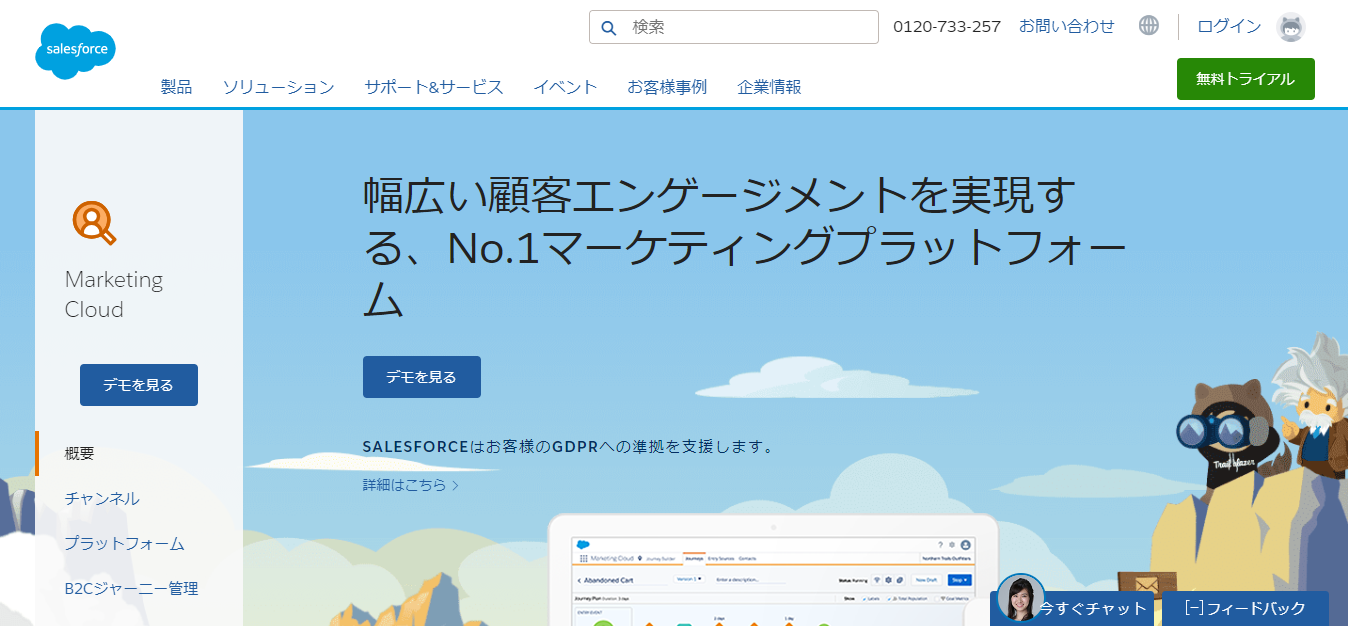Open the フィードバック tab
The width and height of the screenshot is (1348, 626).
click(1245, 608)
